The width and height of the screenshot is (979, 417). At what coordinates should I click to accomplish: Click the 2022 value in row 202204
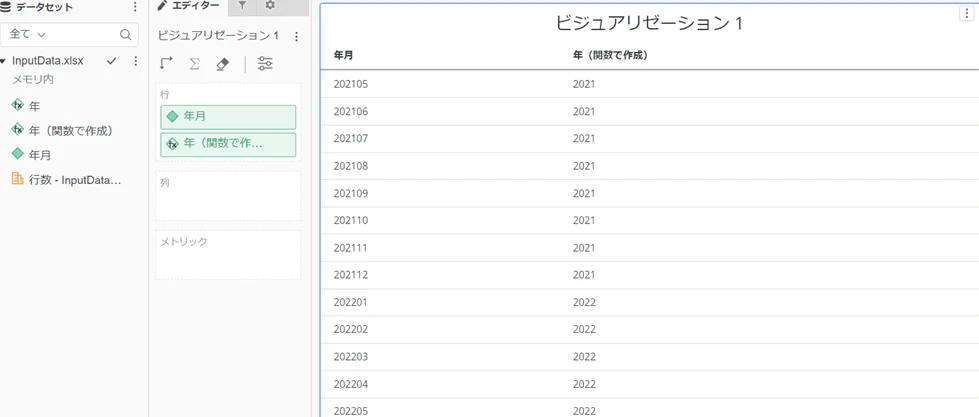[584, 384]
